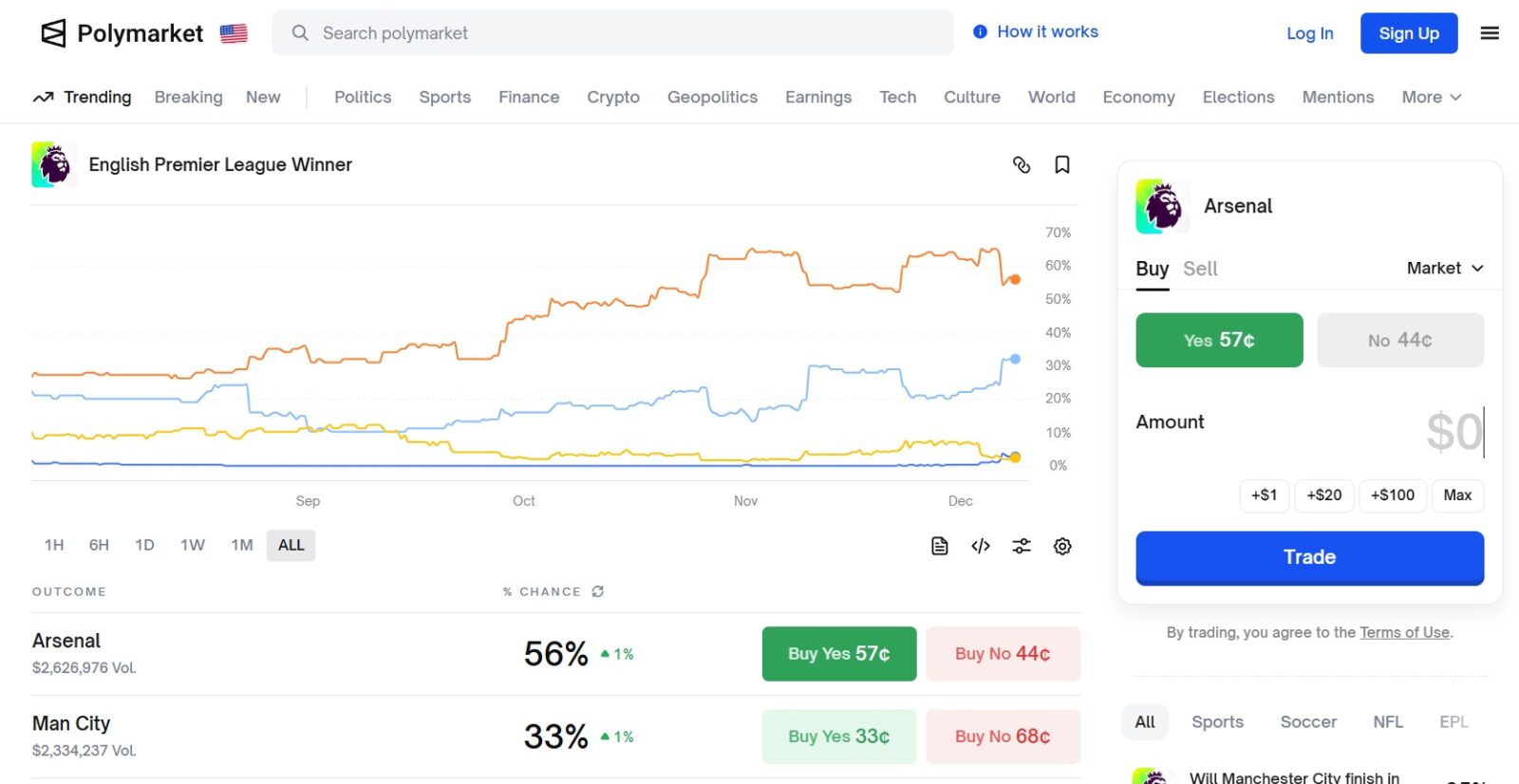Screen dimensions: 1519x784
Task: Open chart settings gear icon
Action: pyautogui.click(x=1062, y=546)
